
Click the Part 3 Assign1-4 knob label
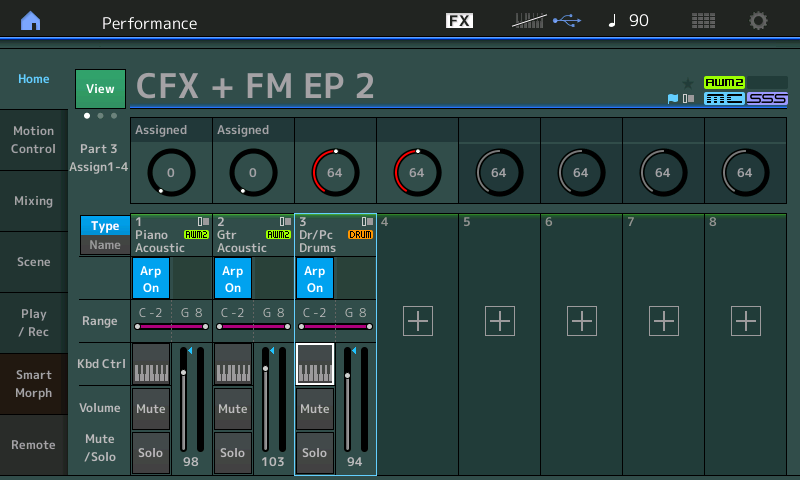pos(98,158)
